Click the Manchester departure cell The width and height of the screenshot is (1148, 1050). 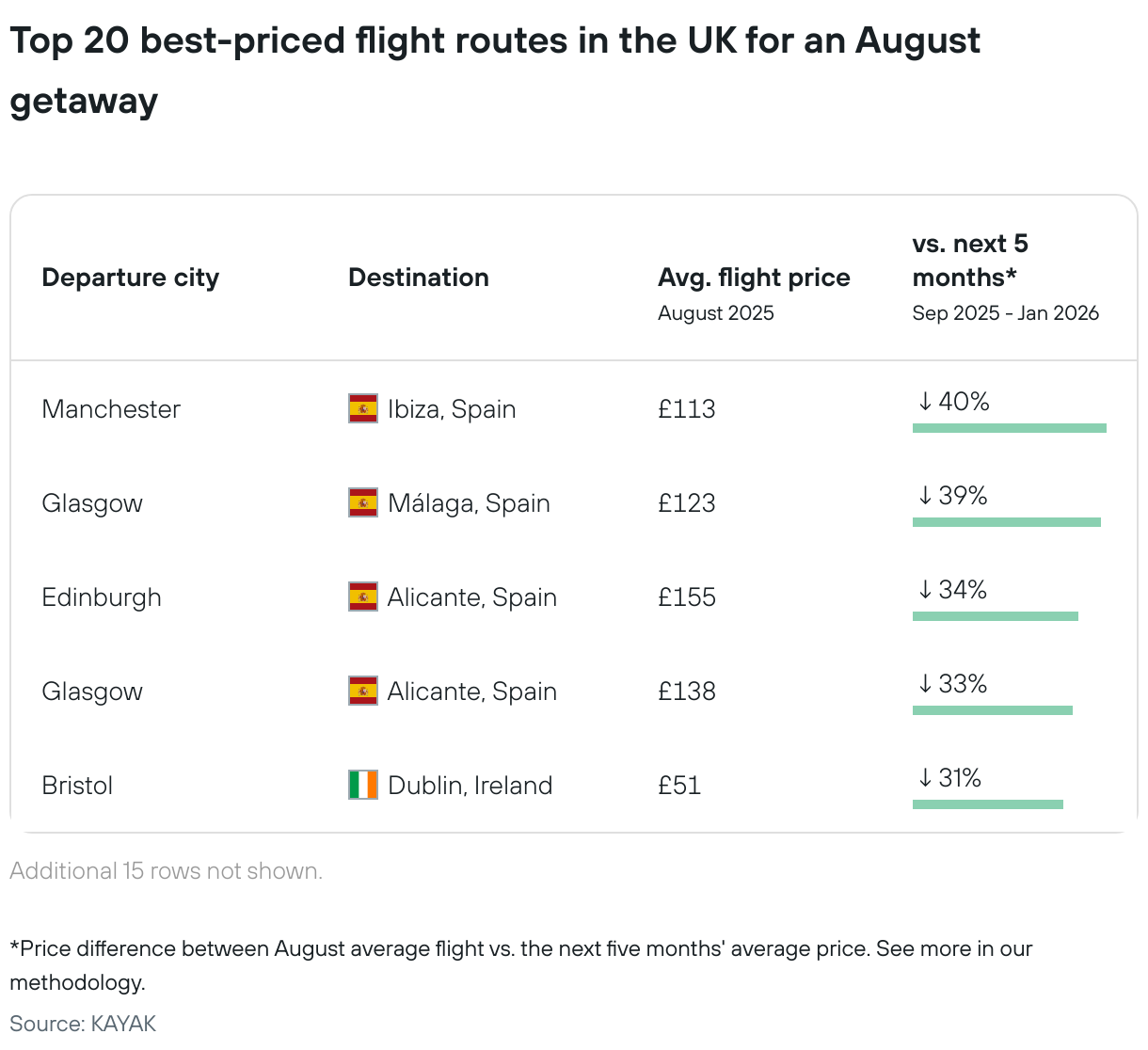111,409
